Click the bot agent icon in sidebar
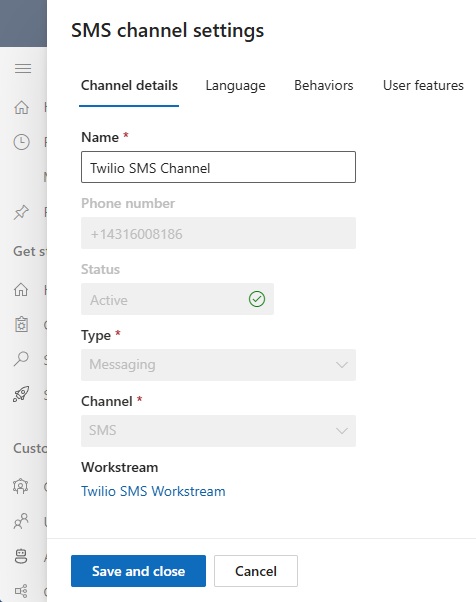 21,556
